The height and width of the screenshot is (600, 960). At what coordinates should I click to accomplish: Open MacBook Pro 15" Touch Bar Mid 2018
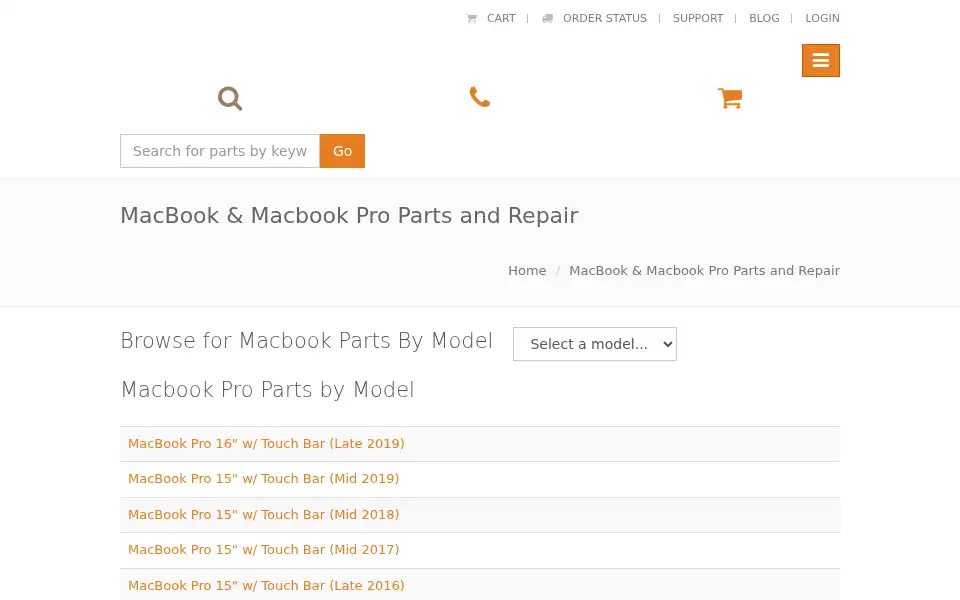coord(263,514)
